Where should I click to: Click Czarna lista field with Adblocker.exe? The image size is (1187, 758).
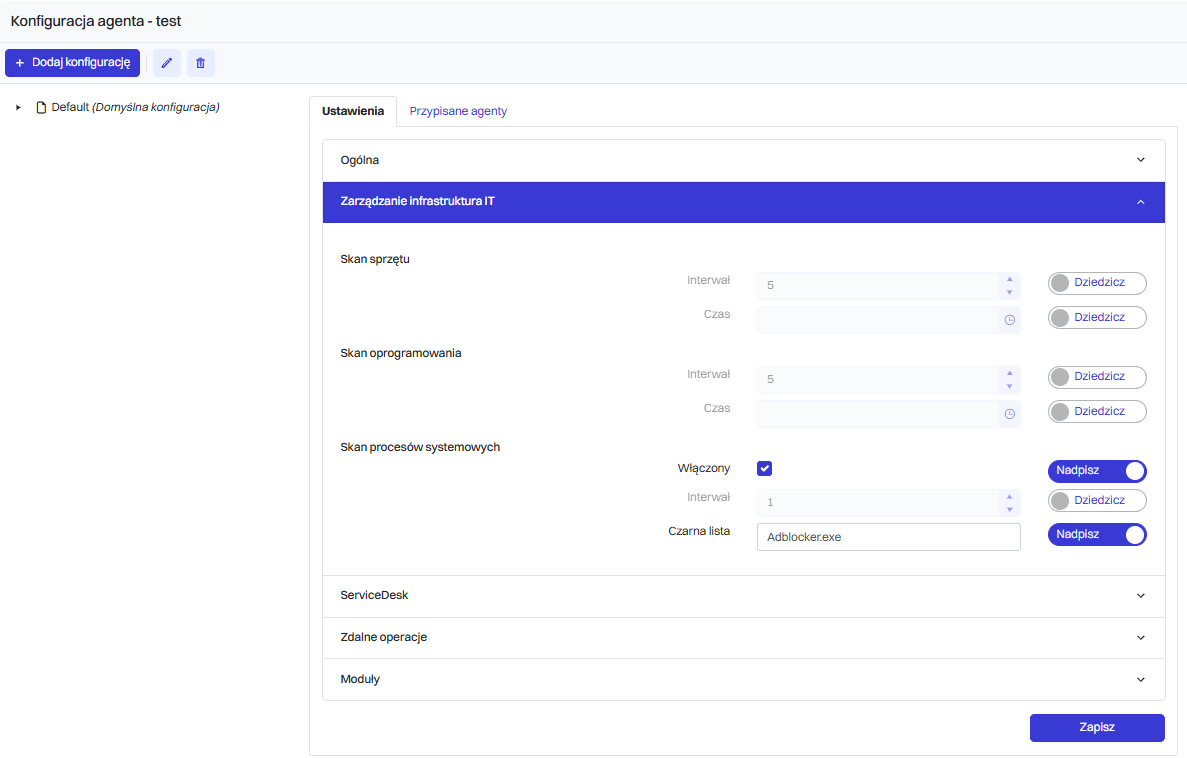(889, 537)
